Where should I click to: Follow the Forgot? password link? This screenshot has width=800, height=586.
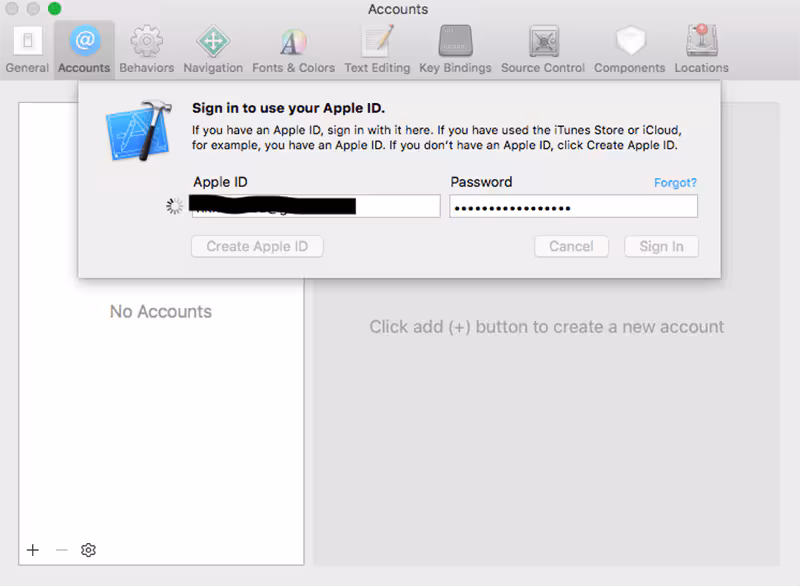coord(675,183)
